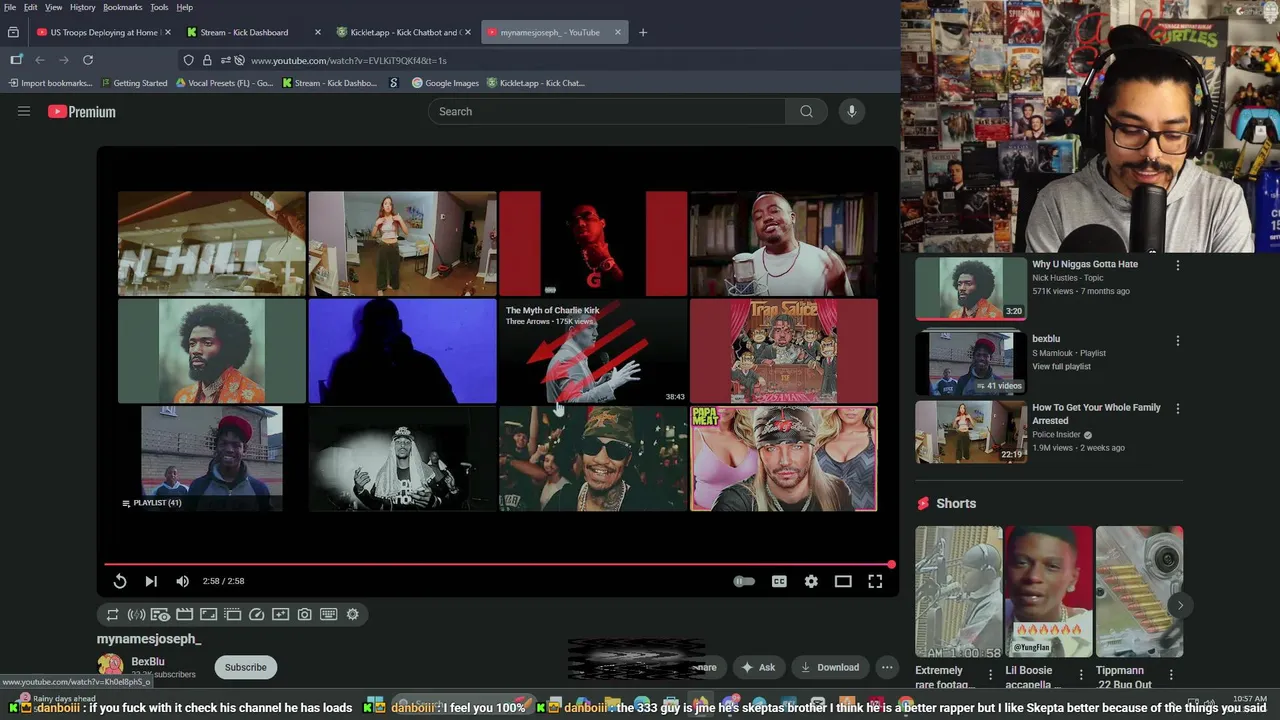Enter full screen mode
1280x720 pixels.
click(x=875, y=581)
